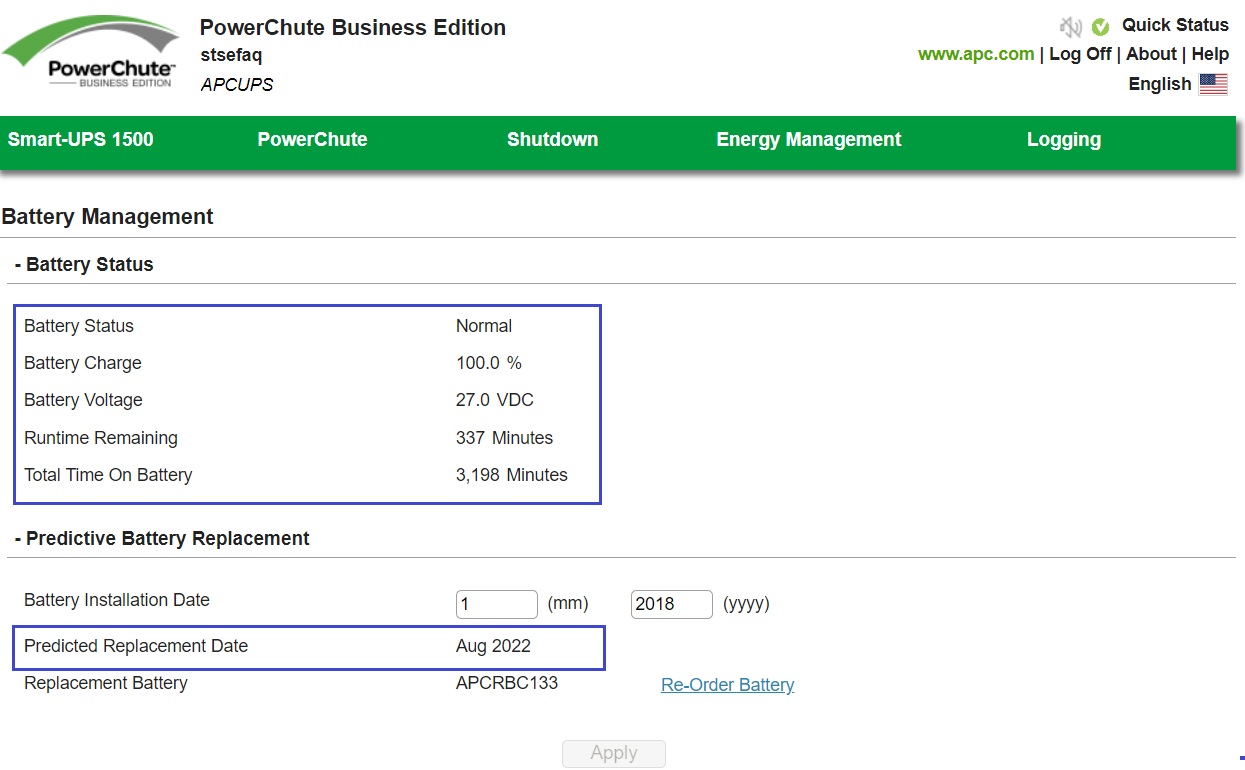Click the Replacement Battery label
Image resolution: width=1245 pixels, height=770 pixels.
click(106, 683)
